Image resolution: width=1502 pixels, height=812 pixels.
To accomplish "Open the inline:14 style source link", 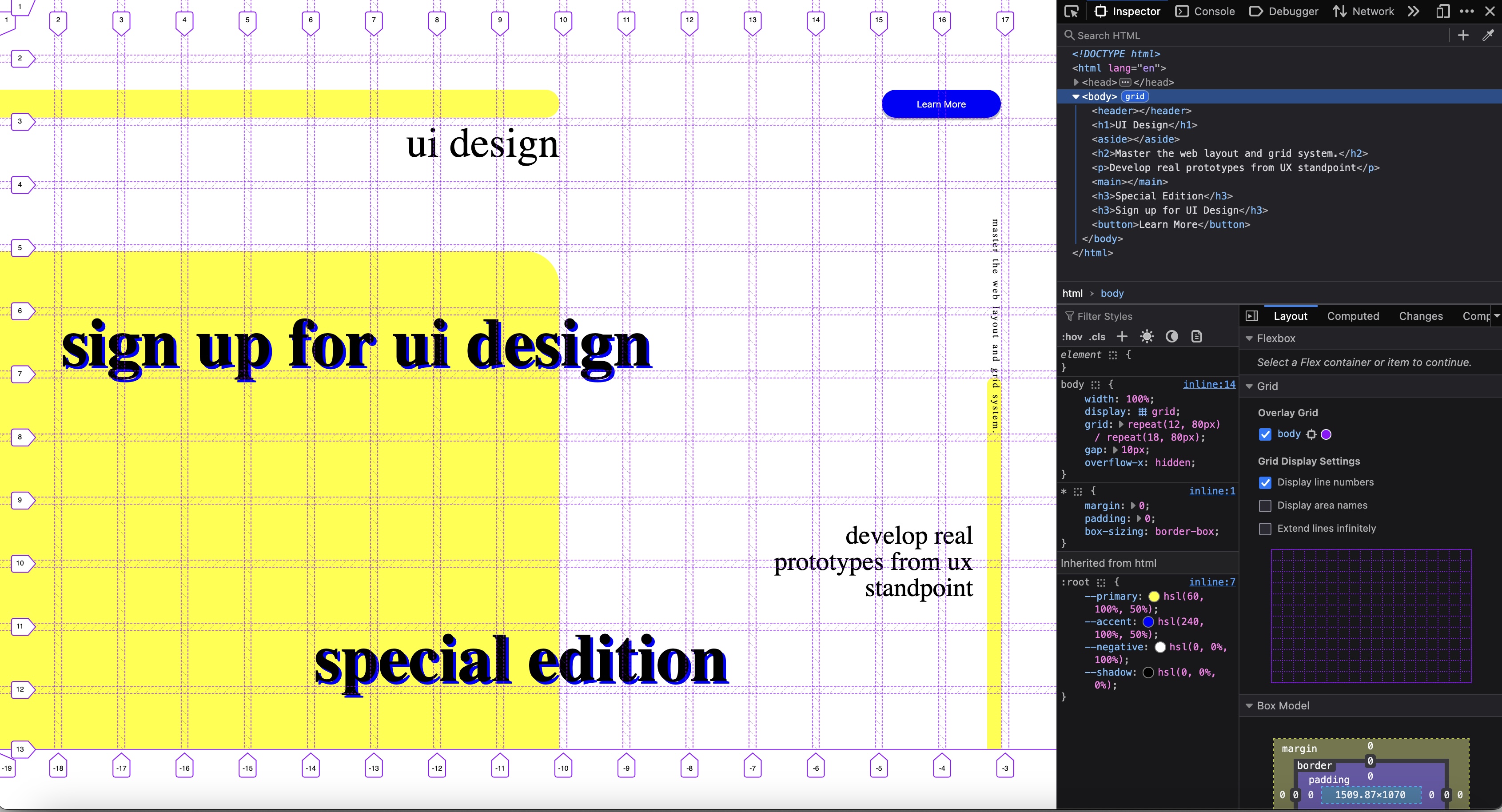I will [x=1210, y=385].
